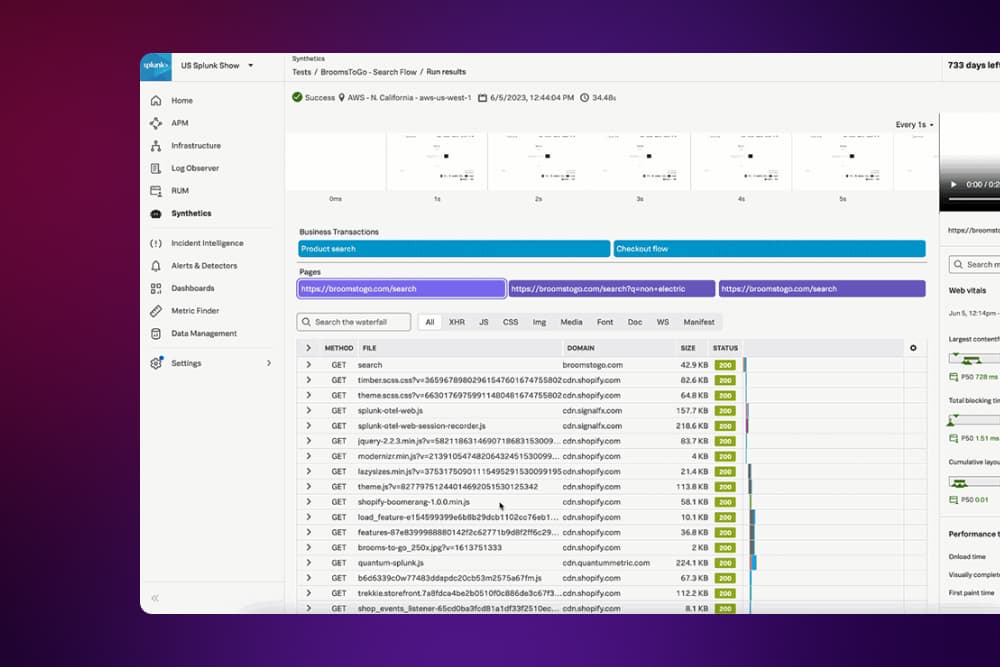Select the CSS filter tab

[x=510, y=322]
